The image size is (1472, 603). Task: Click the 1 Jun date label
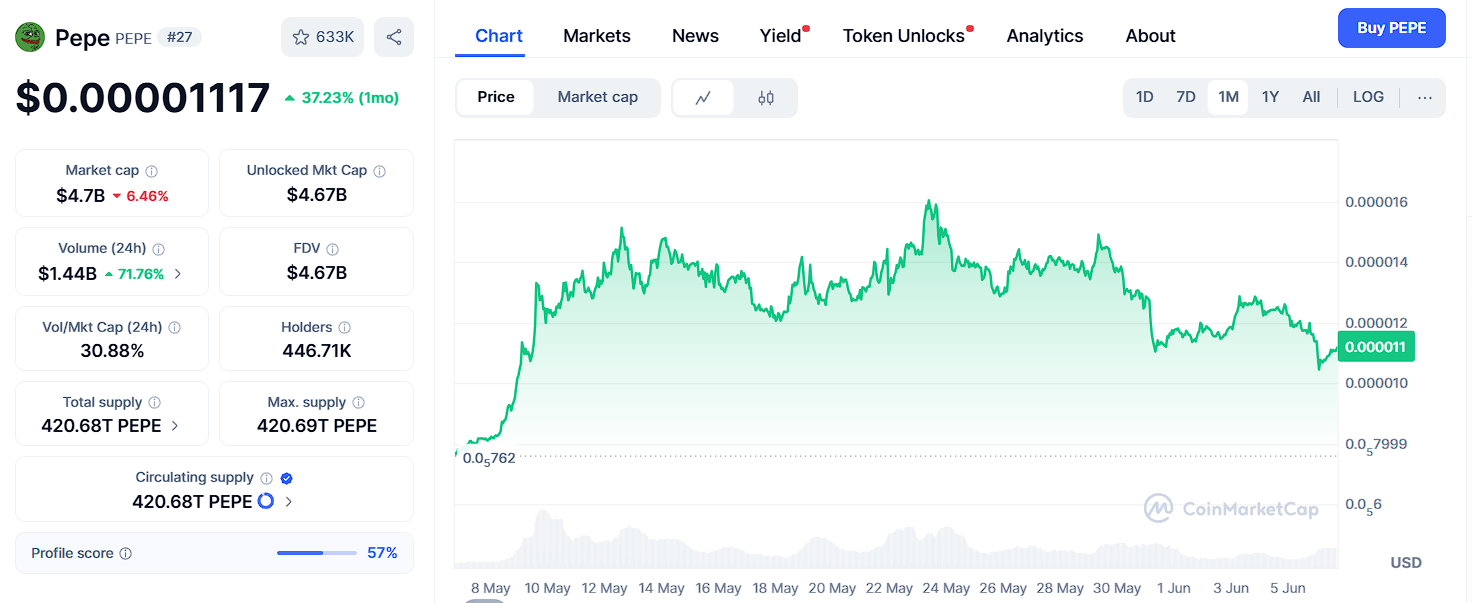click(x=1174, y=588)
